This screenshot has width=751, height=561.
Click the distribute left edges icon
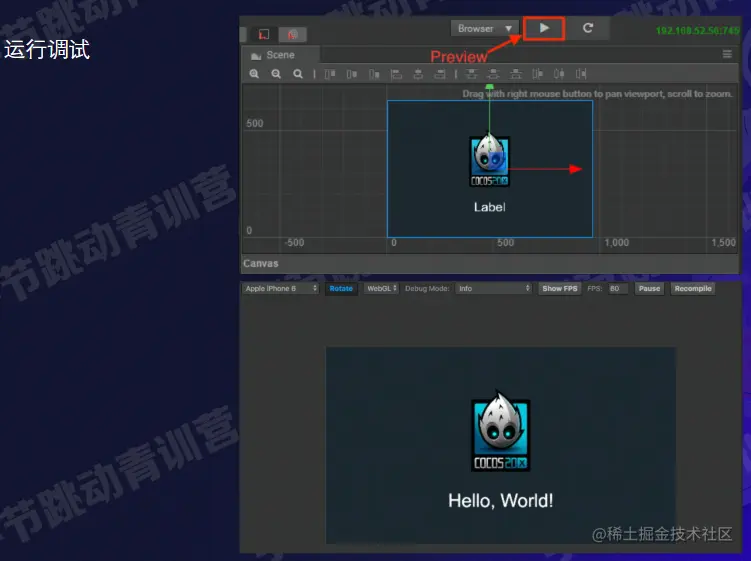537,74
